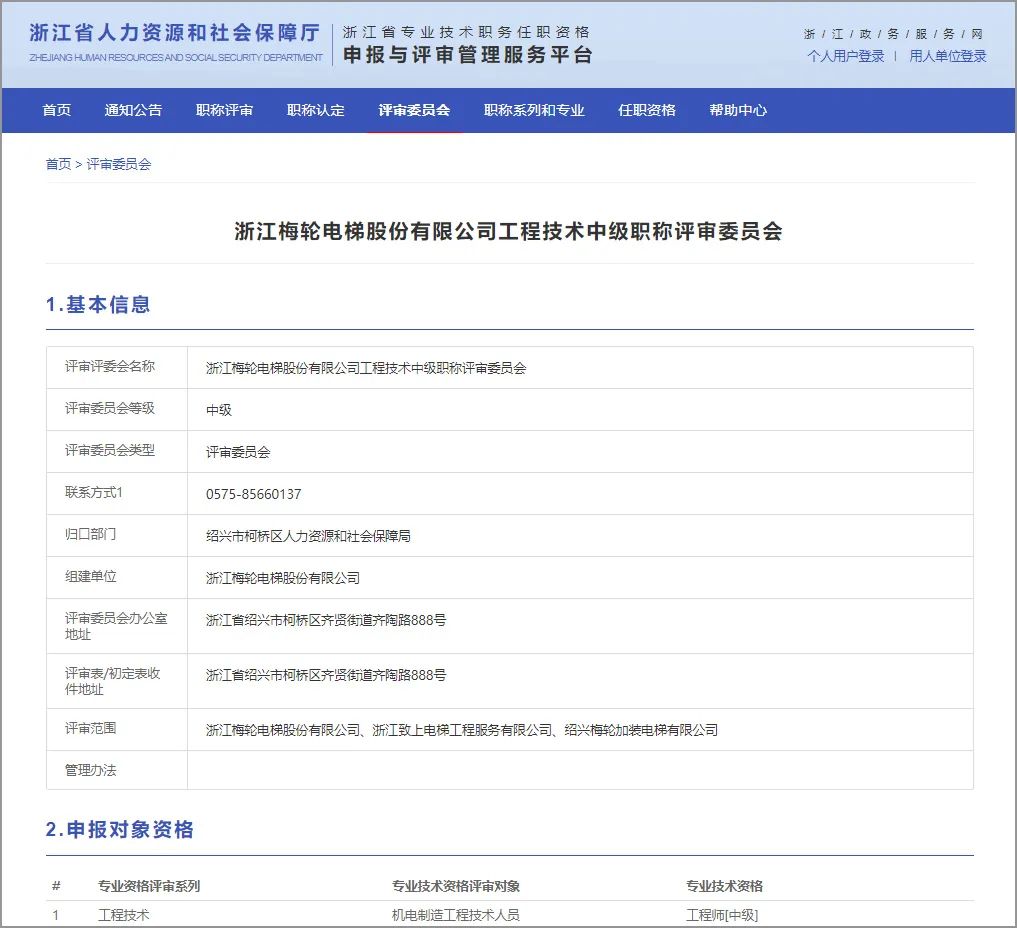The image size is (1017, 928).
Task: Select the 工程技术 cell in row 1
Action: click(x=123, y=915)
